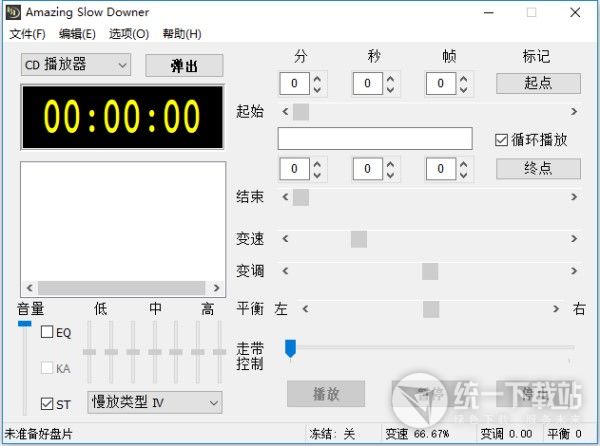Viewport: 600px width, 446px height.
Task: Click the 音量 volume slider handle
Action: click(24, 324)
